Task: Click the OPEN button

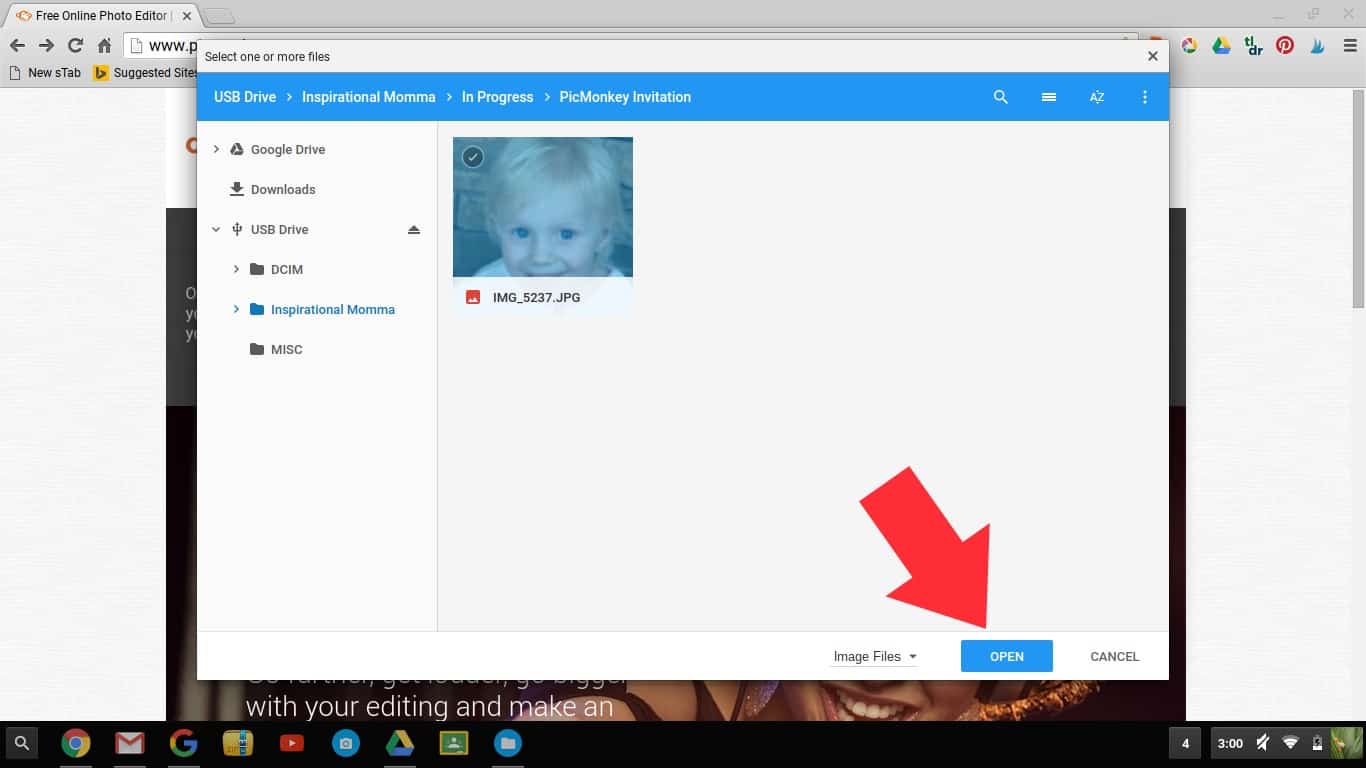Action: [1006, 656]
